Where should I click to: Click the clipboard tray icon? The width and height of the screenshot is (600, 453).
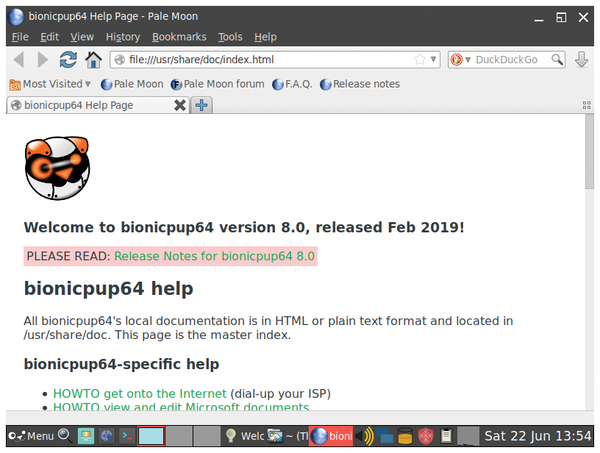[446, 436]
